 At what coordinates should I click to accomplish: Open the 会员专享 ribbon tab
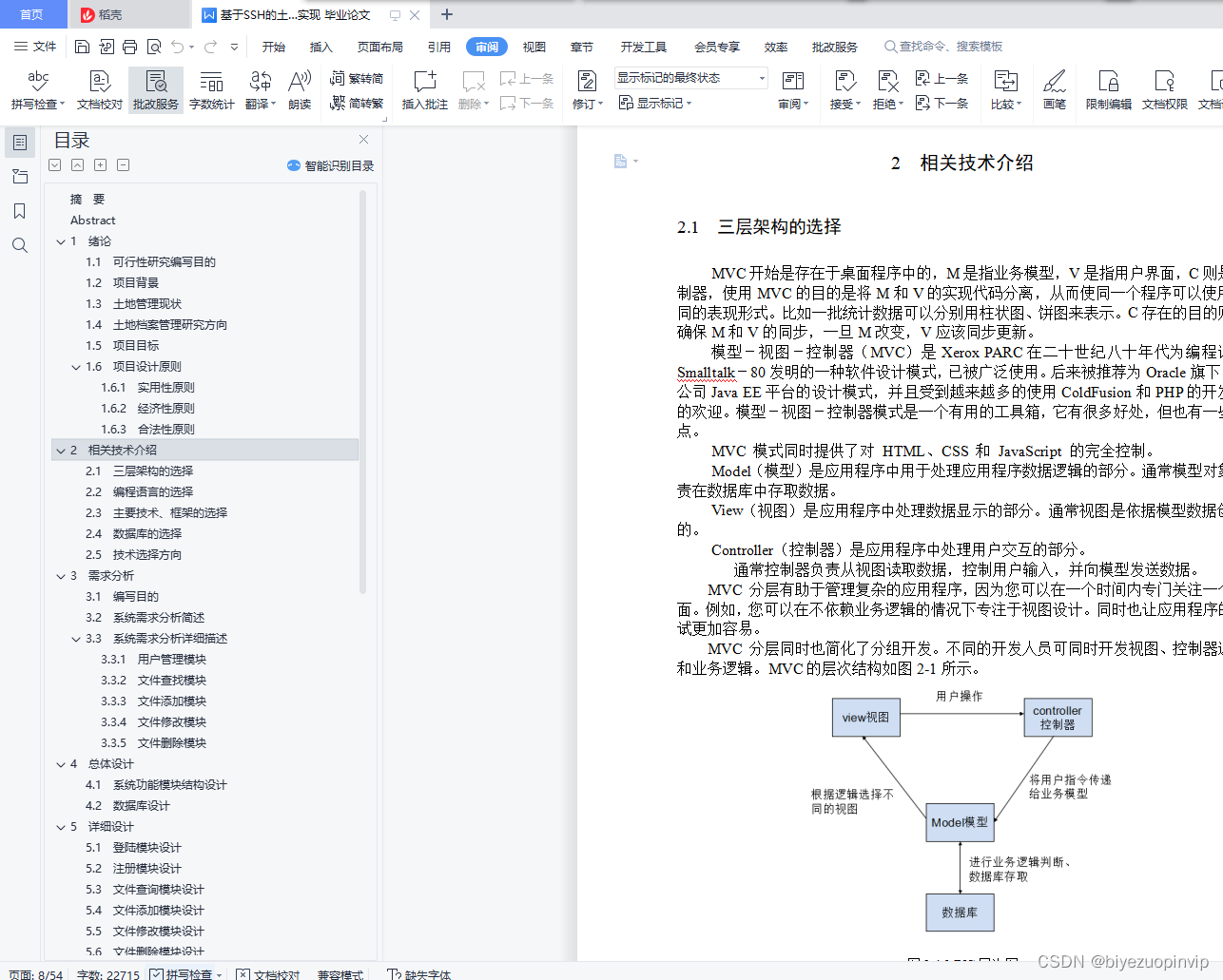coord(717,47)
